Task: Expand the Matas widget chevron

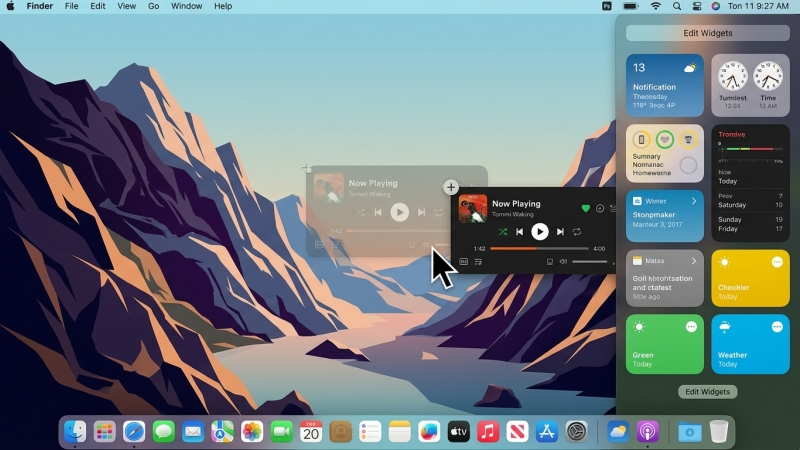Action: pos(694,261)
